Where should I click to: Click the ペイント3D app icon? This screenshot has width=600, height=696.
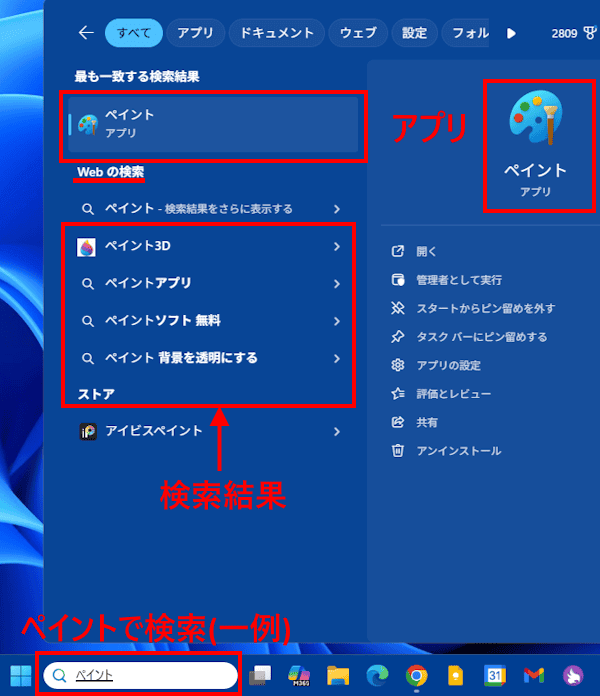coord(87,246)
